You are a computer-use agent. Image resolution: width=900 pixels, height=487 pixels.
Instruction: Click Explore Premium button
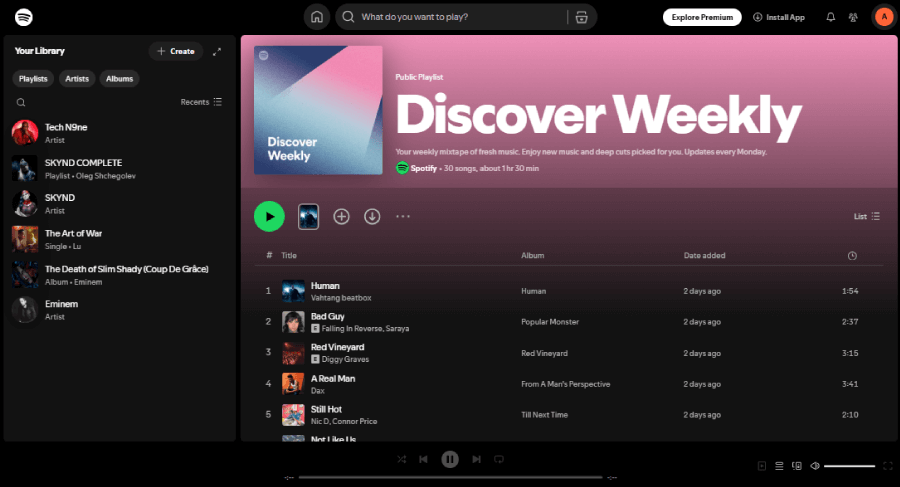[x=702, y=17]
